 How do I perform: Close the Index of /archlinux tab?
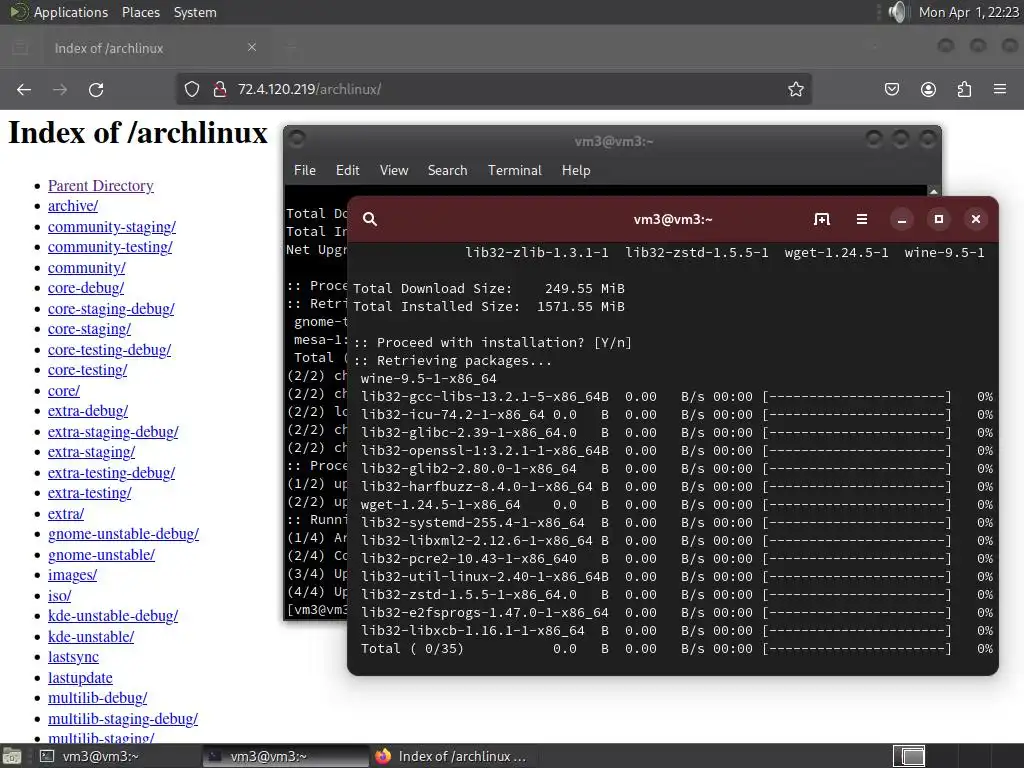tap(252, 48)
